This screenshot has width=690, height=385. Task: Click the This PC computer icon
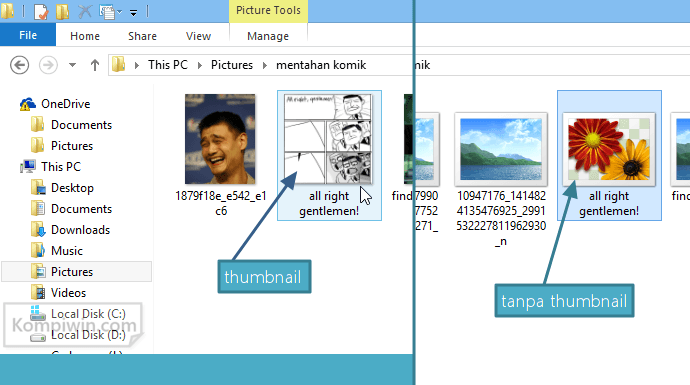tap(28, 167)
